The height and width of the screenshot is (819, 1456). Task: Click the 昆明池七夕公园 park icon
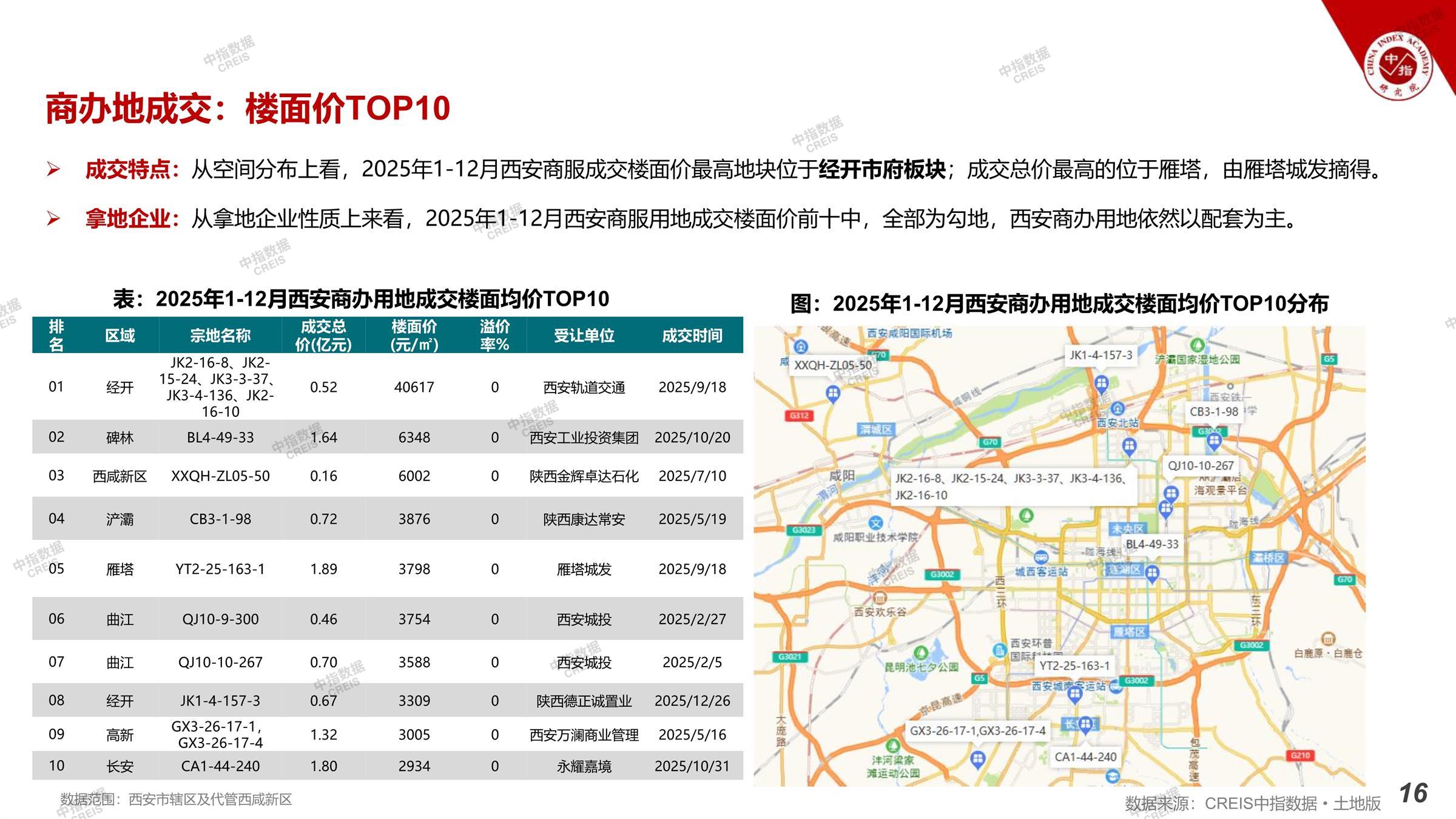(921, 653)
